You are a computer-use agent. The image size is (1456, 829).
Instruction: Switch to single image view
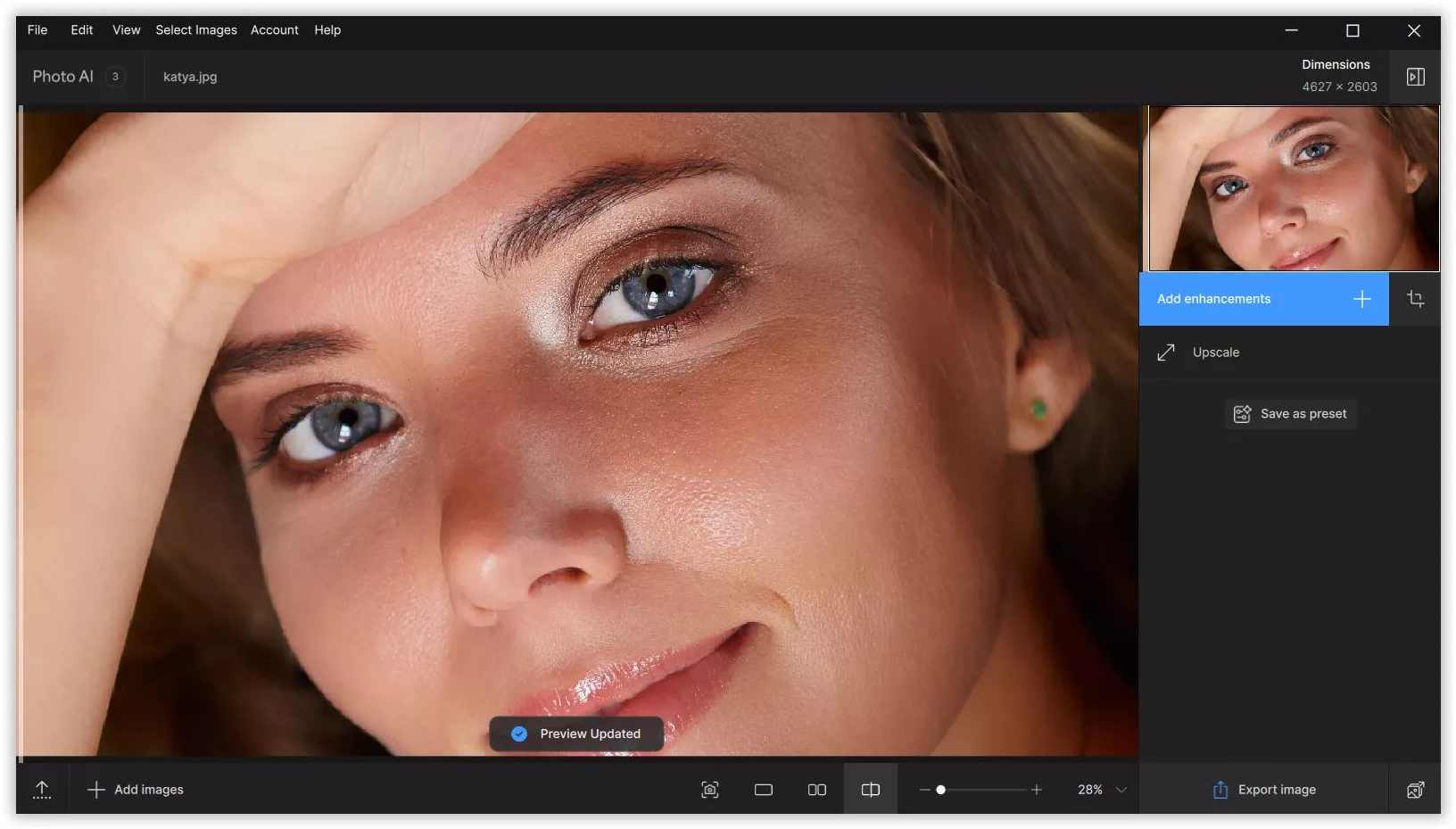tap(763, 789)
